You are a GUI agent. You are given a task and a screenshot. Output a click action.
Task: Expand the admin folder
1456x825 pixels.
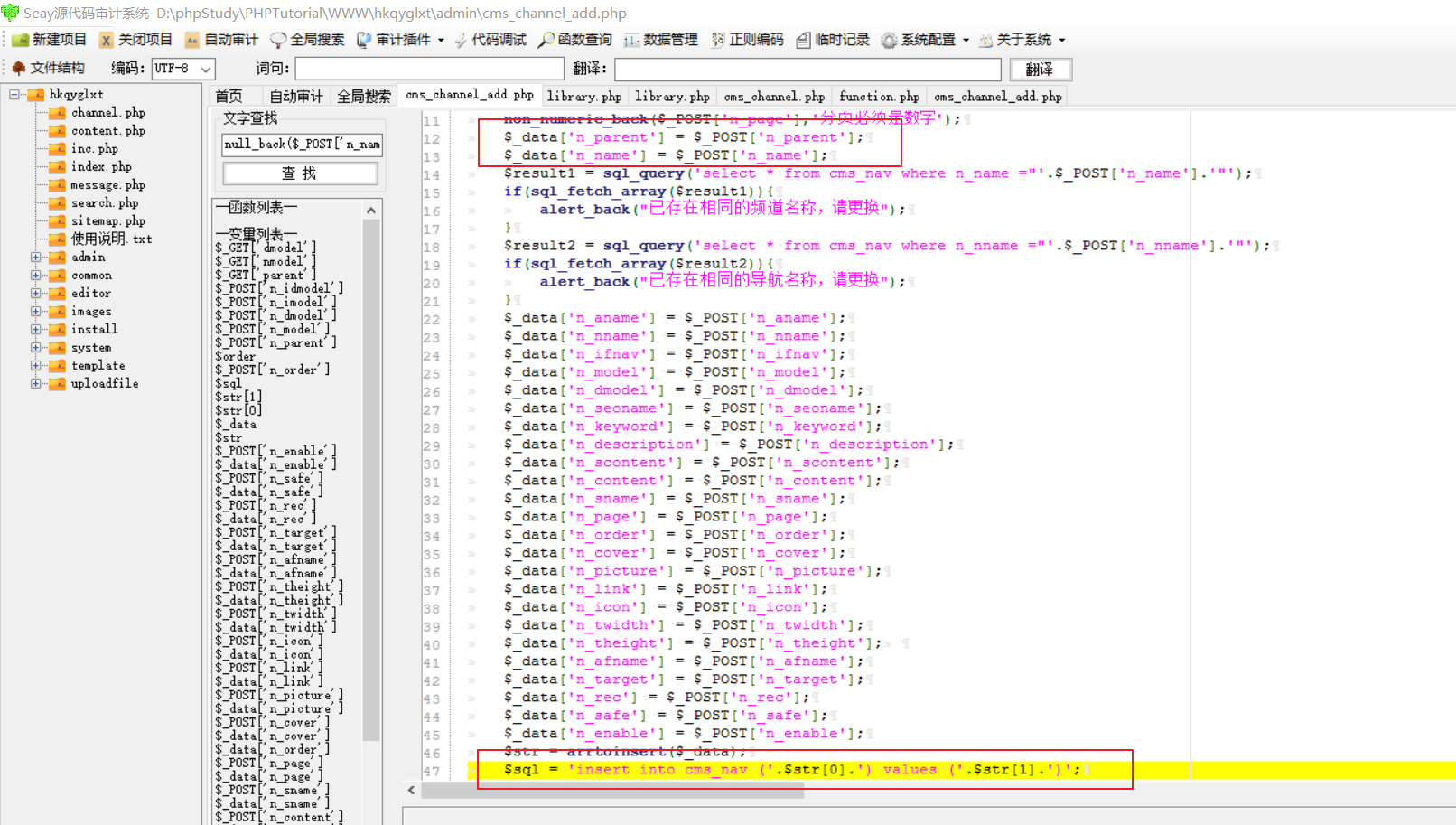36,257
